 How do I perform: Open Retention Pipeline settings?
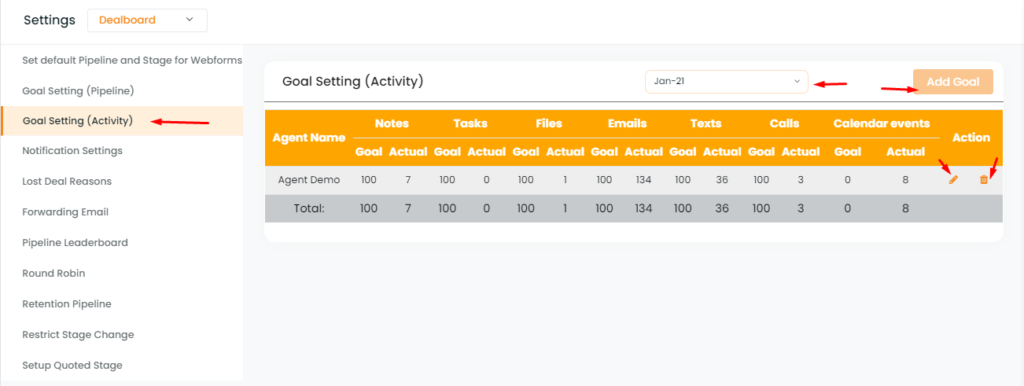[67, 304]
